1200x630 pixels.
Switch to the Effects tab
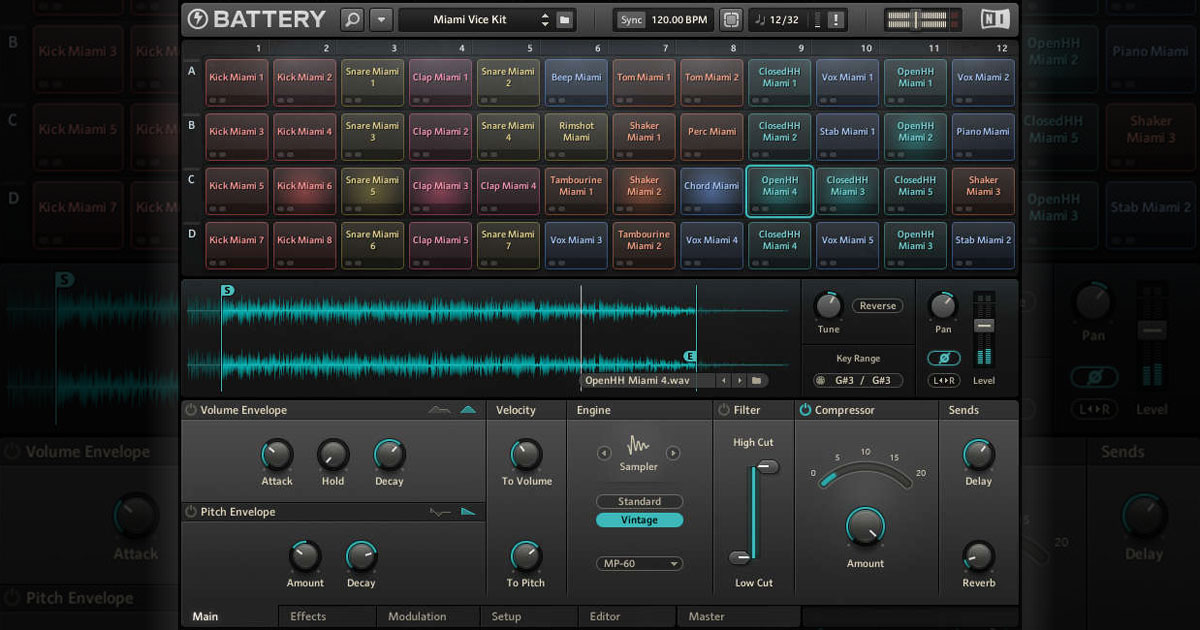point(308,617)
